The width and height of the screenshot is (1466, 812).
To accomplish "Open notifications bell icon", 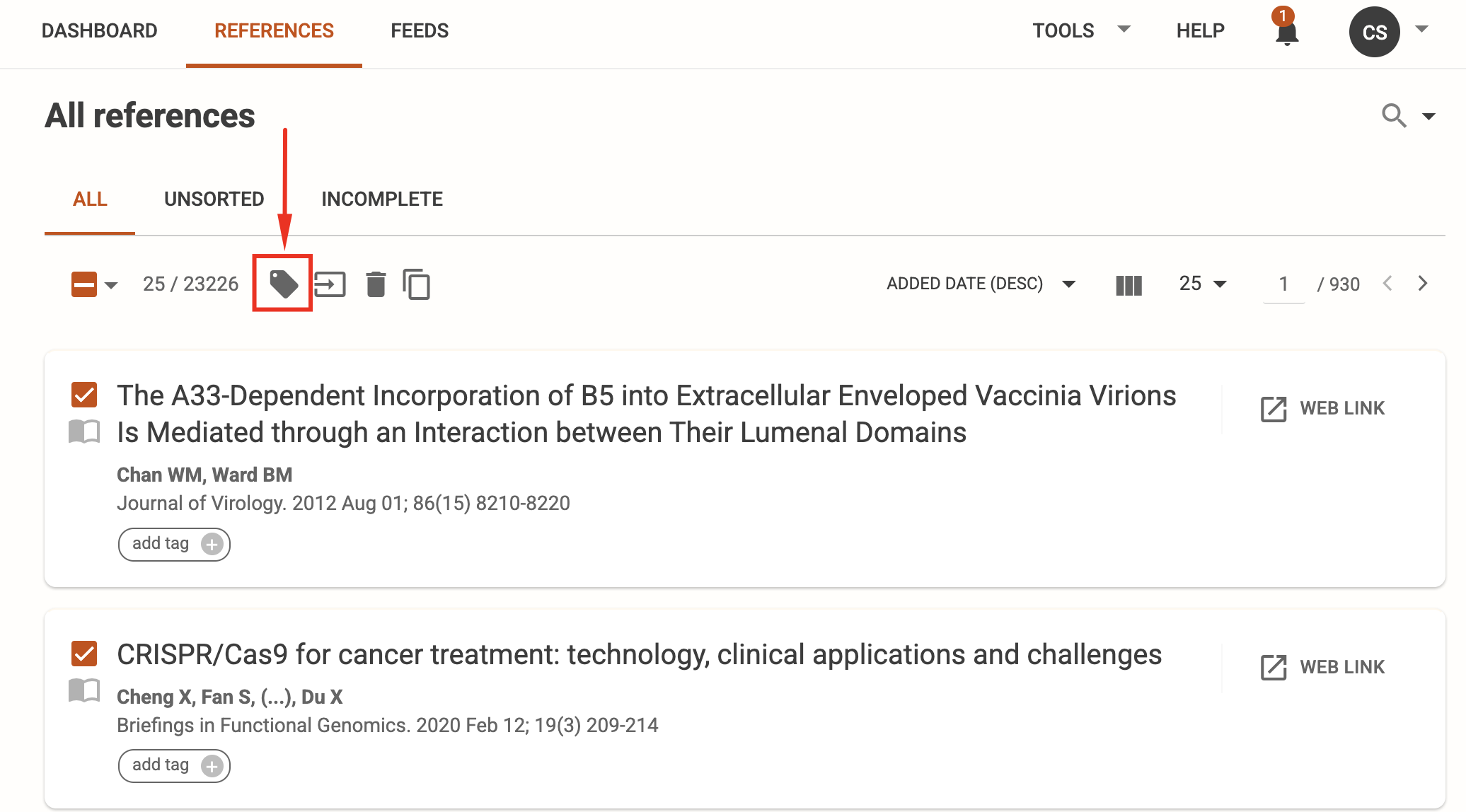I will 1286,32.
